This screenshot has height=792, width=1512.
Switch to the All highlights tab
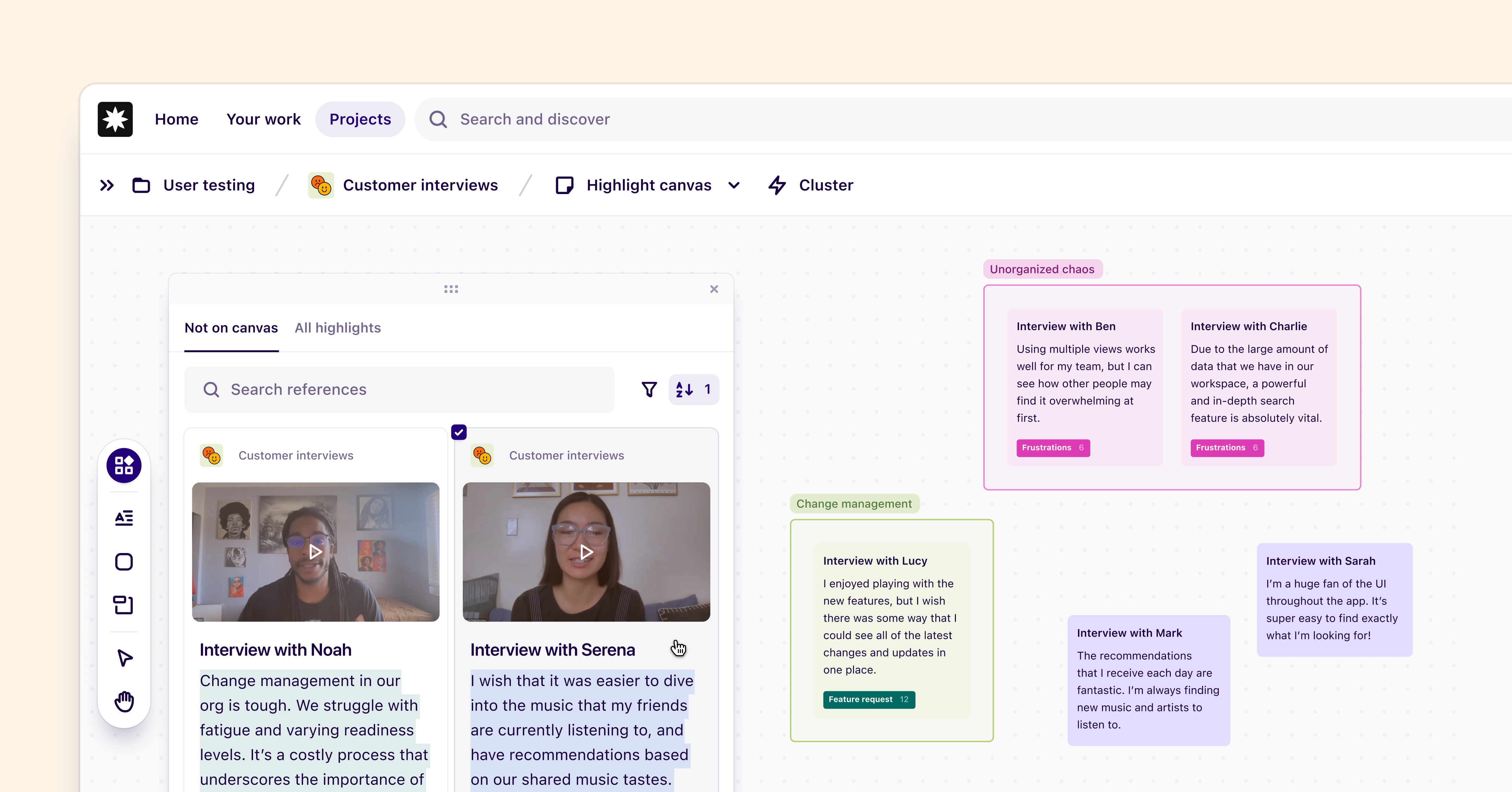coord(337,328)
